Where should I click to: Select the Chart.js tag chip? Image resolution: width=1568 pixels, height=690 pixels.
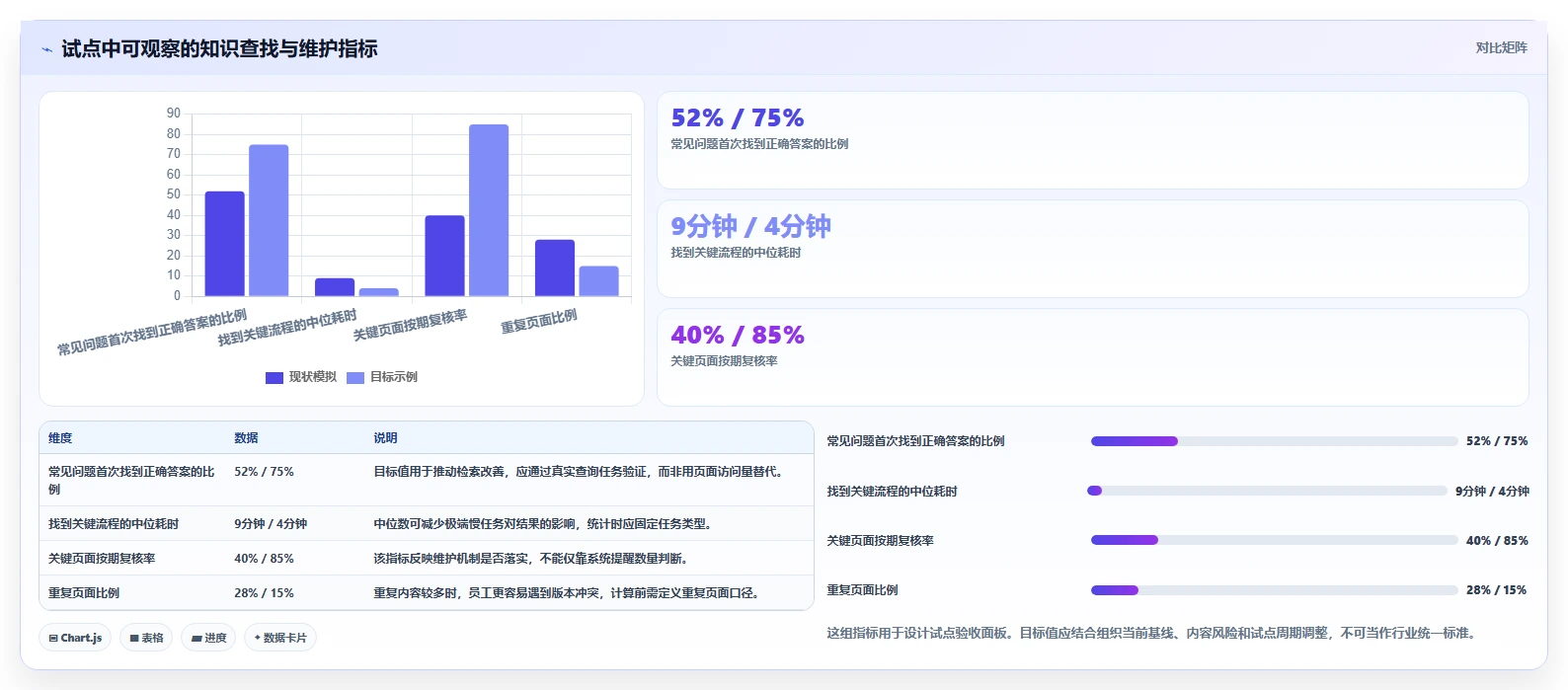75,638
